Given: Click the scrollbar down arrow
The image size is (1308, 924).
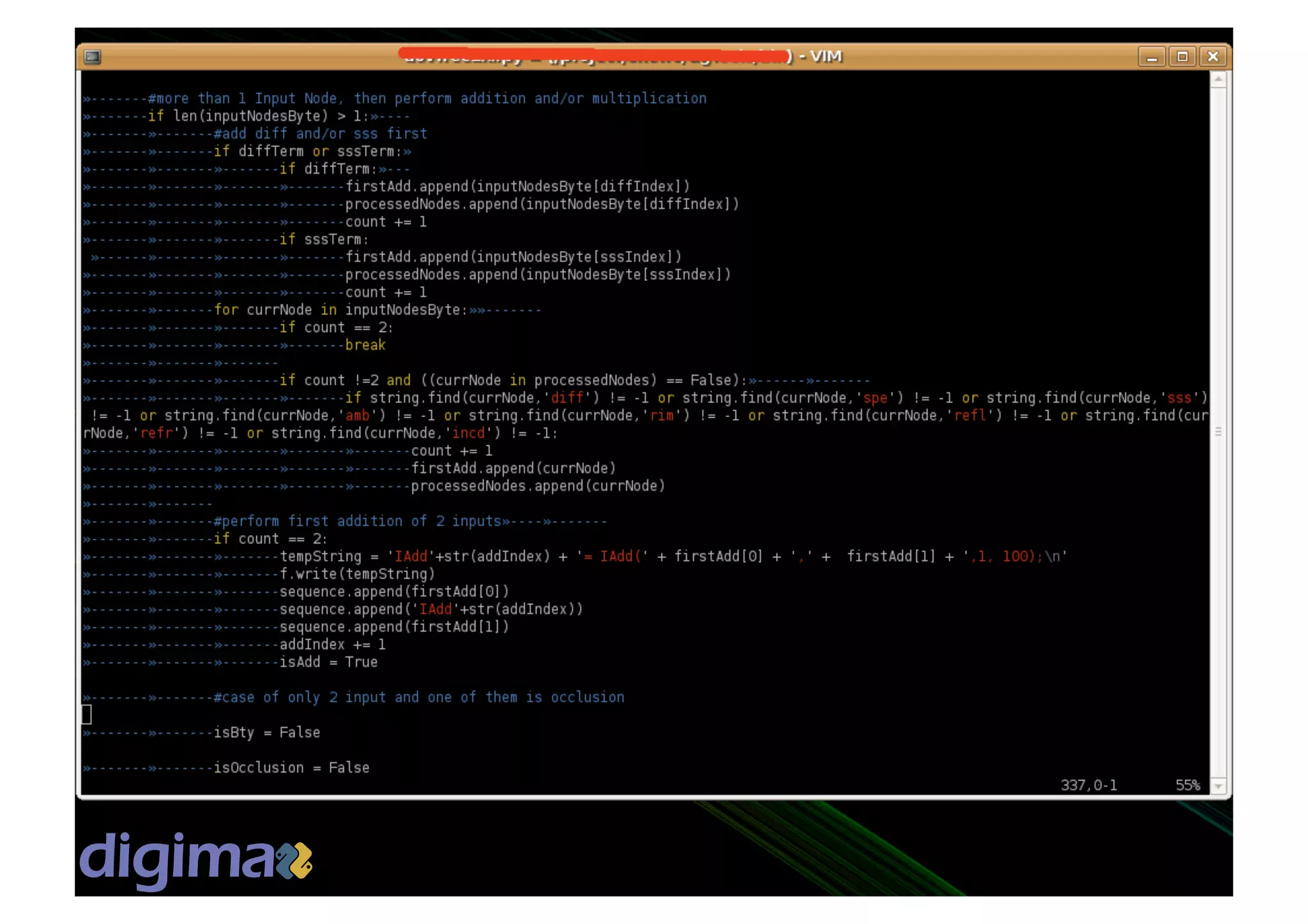Looking at the screenshot, I should pos(1219,786).
